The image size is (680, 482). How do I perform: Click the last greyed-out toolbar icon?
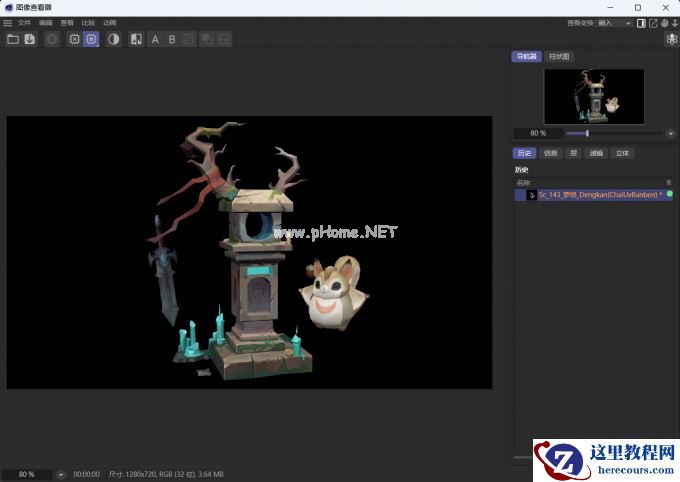[224, 39]
